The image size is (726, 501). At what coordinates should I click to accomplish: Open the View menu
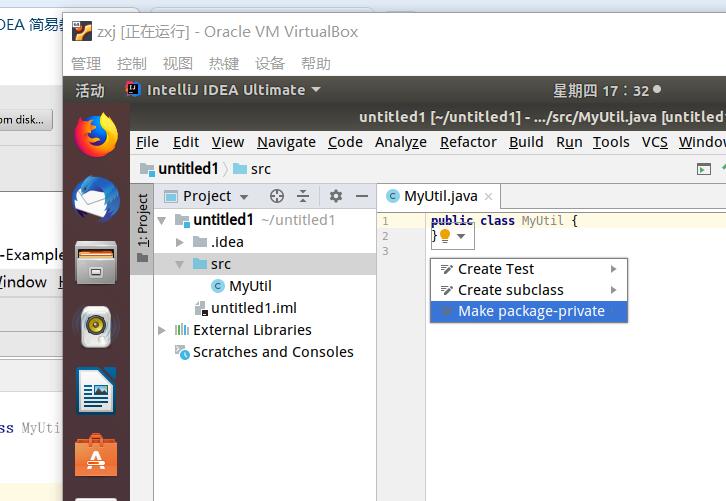click(228, 142)
